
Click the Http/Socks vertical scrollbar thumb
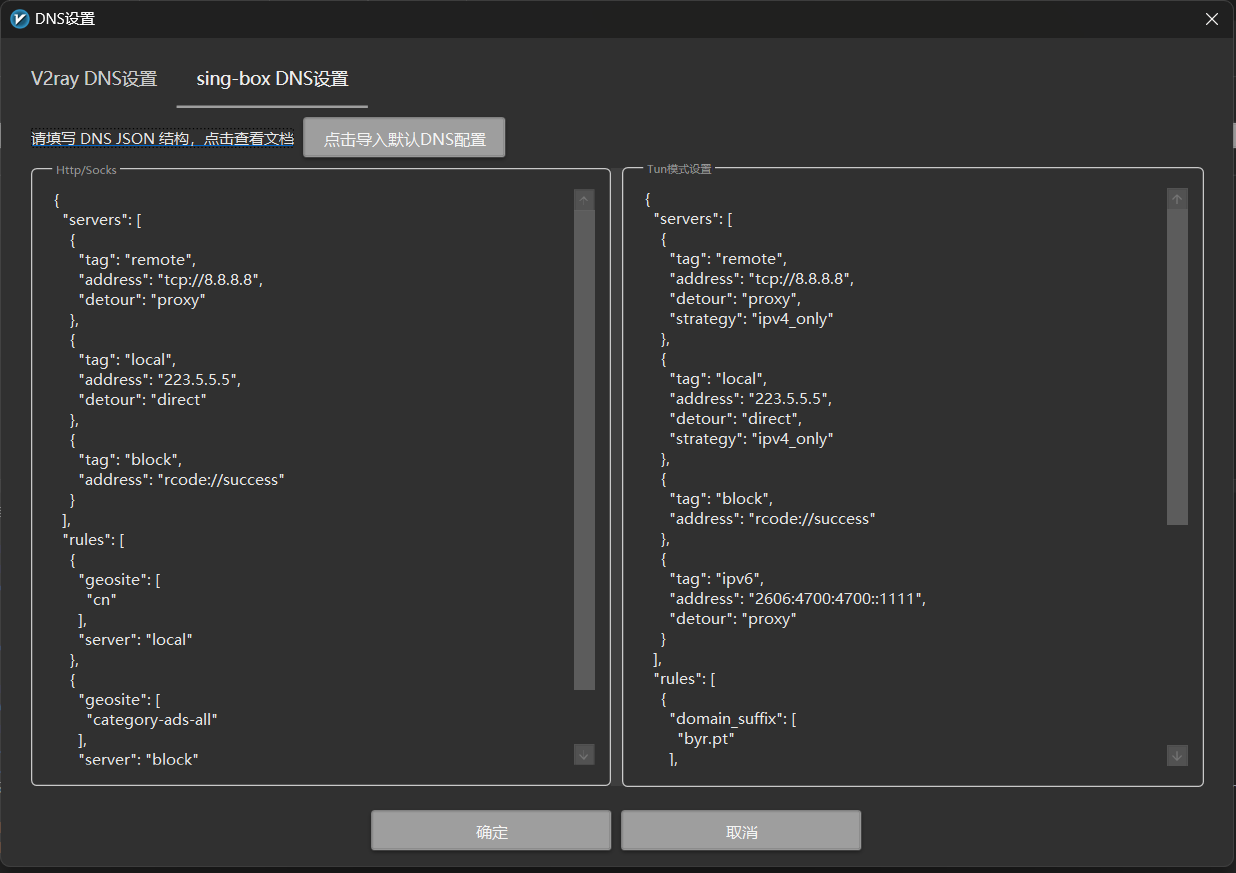pyautogui.click(x=584, y=450)
